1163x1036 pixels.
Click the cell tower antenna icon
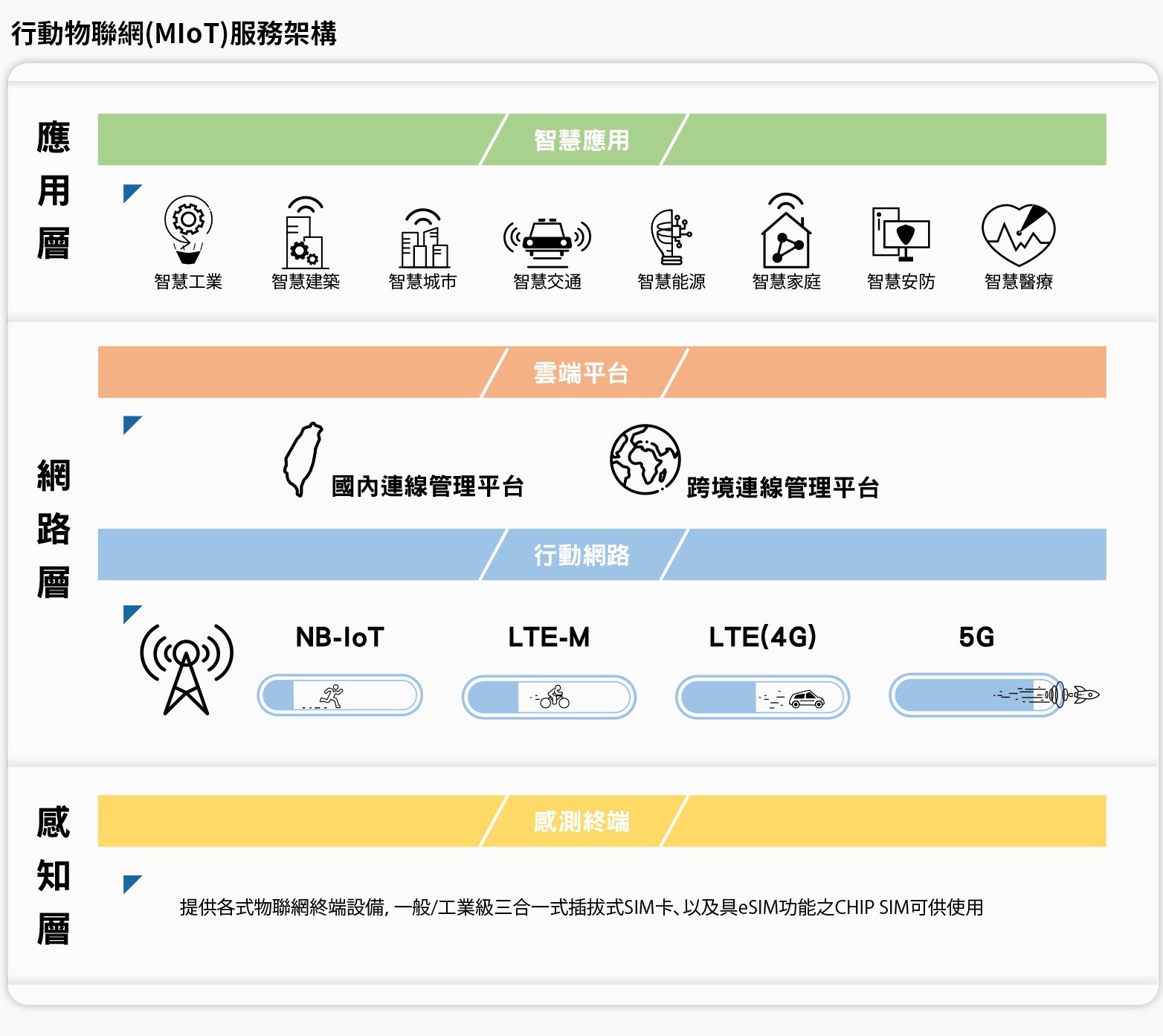pyautogui.click(x=186, y=669)
